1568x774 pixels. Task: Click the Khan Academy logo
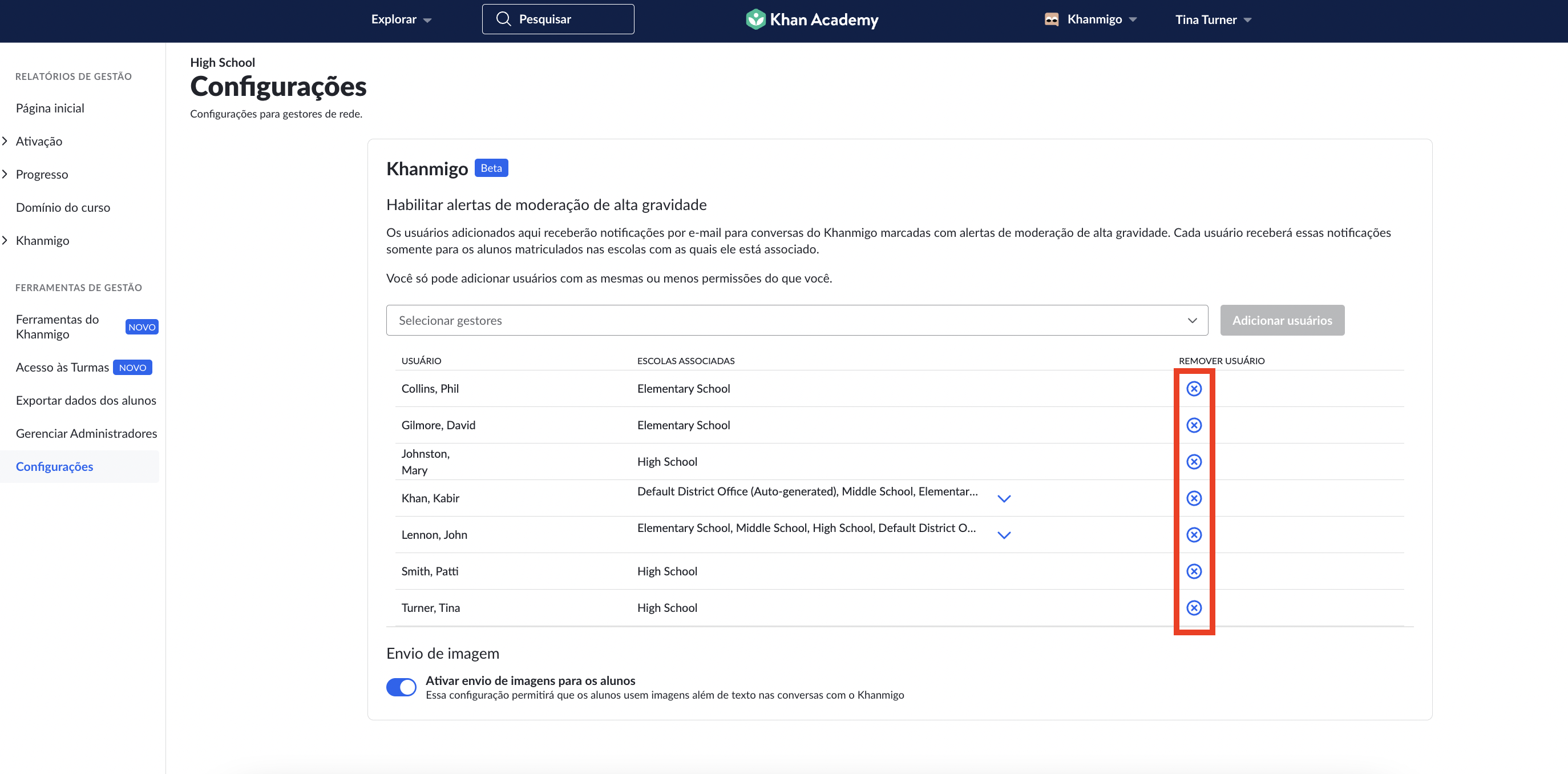pyautogui.click(x=812, y=19)
